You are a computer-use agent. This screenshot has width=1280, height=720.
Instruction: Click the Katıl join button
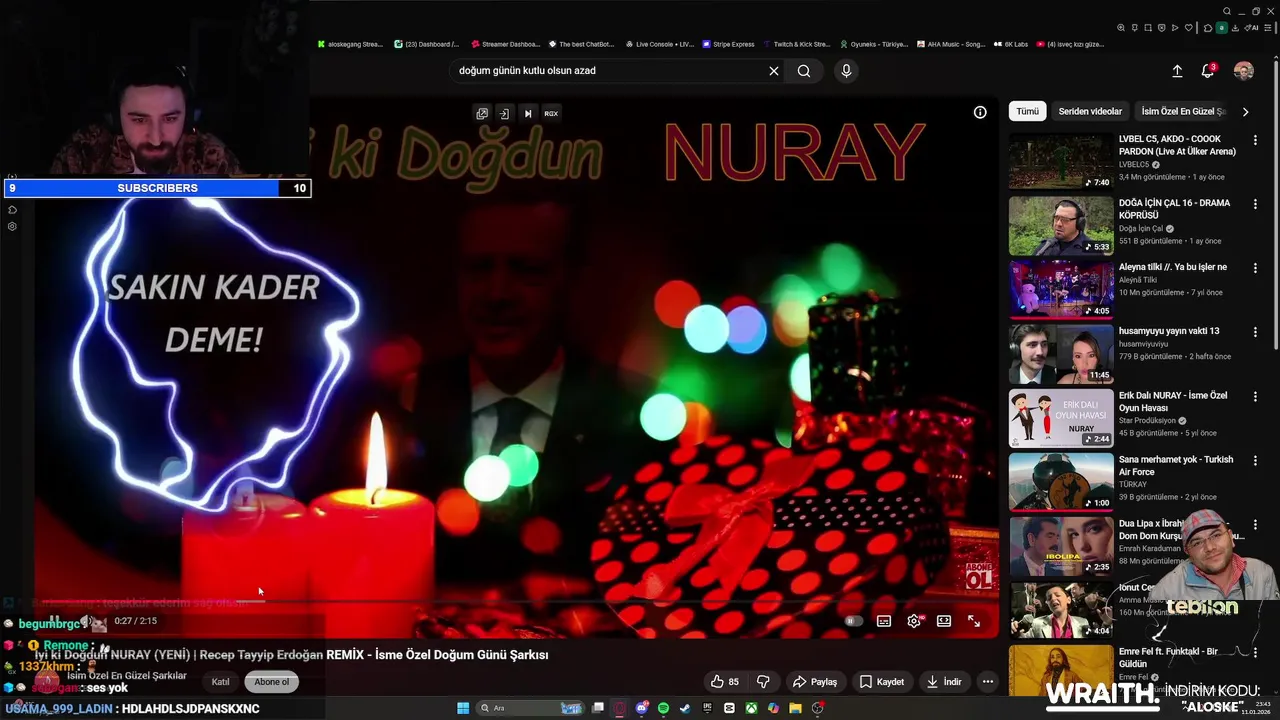220,682
